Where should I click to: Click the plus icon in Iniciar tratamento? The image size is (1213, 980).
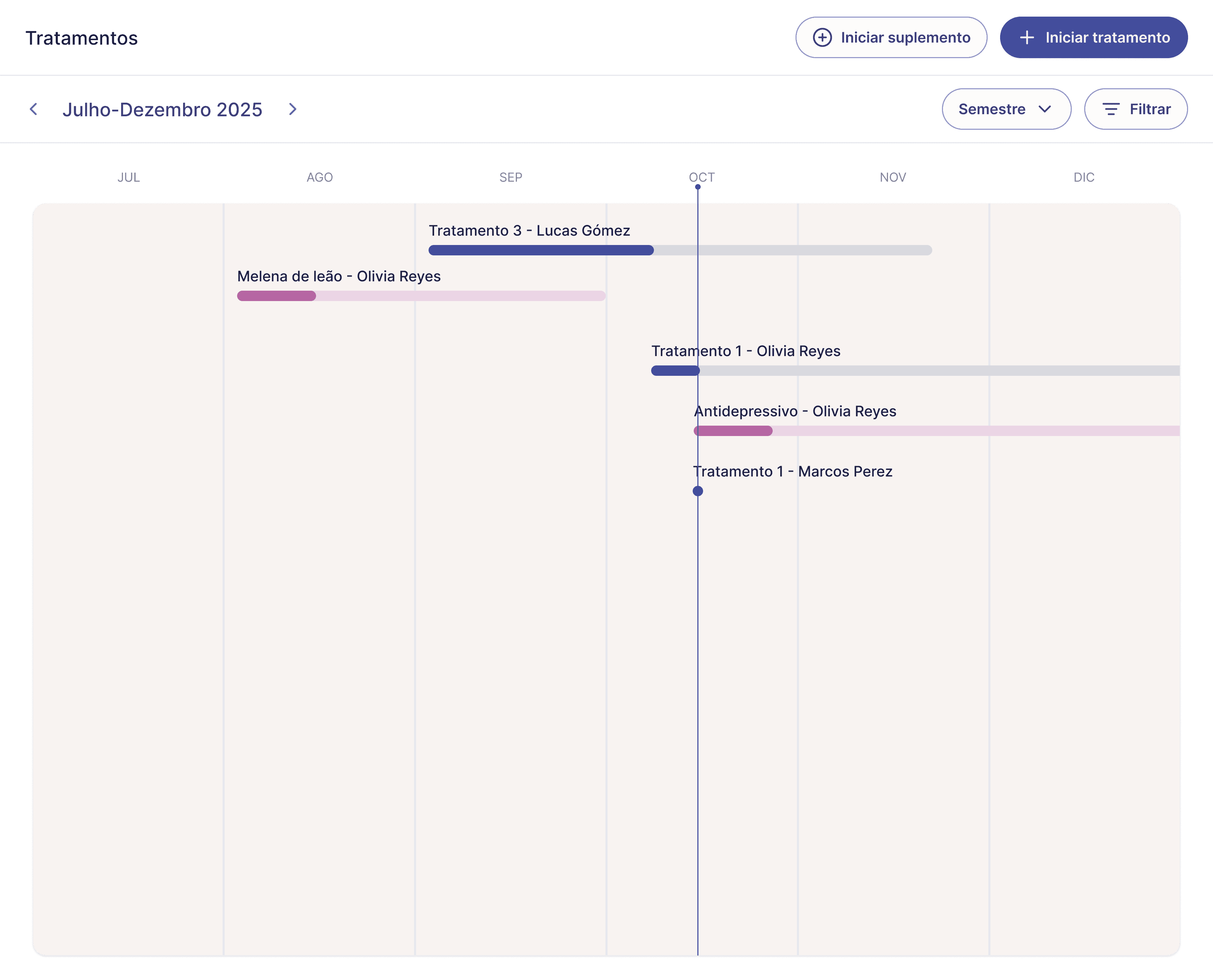tap(1027, 37)
